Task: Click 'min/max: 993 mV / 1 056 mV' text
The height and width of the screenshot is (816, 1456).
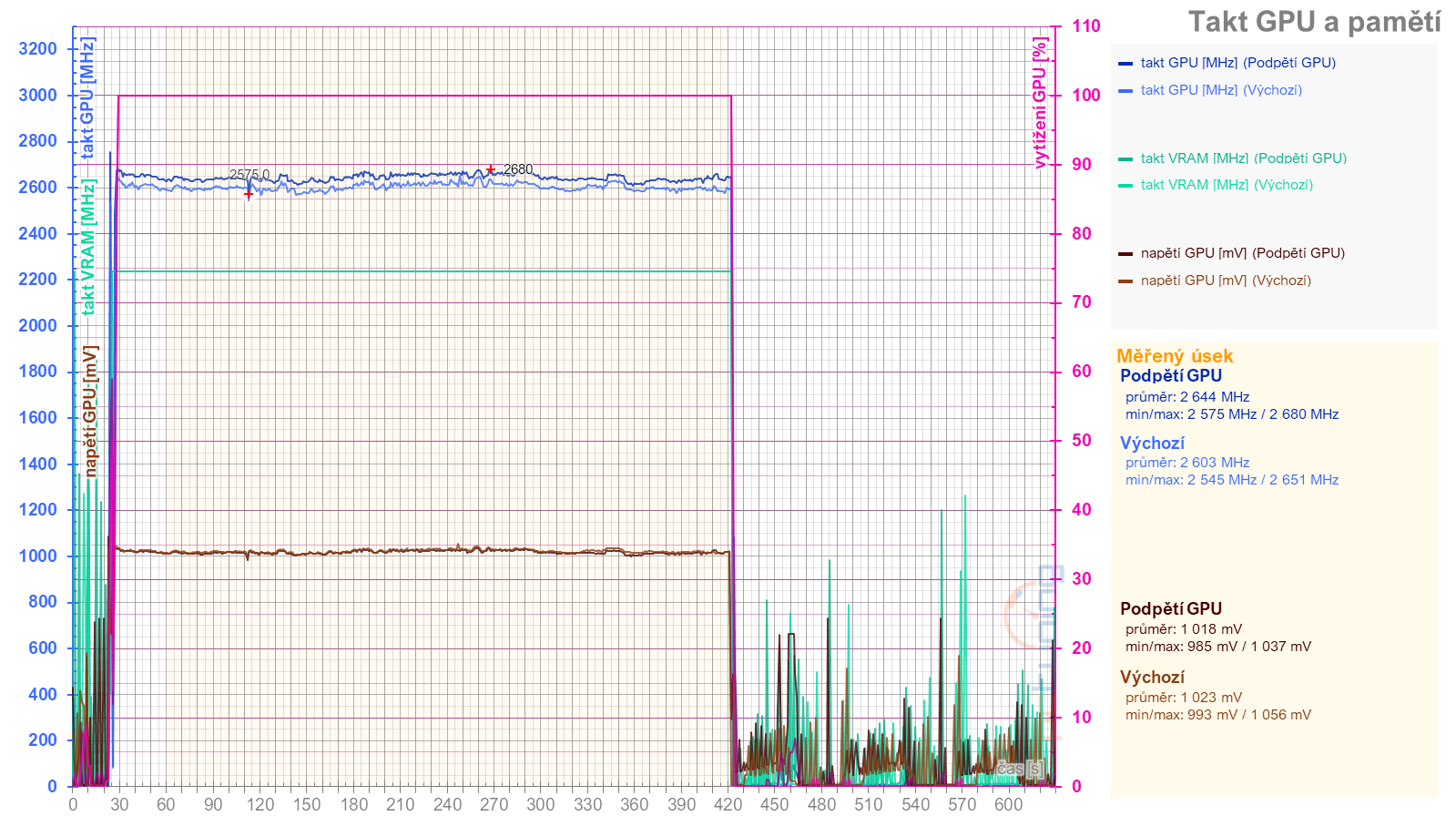Action: 1218,715
